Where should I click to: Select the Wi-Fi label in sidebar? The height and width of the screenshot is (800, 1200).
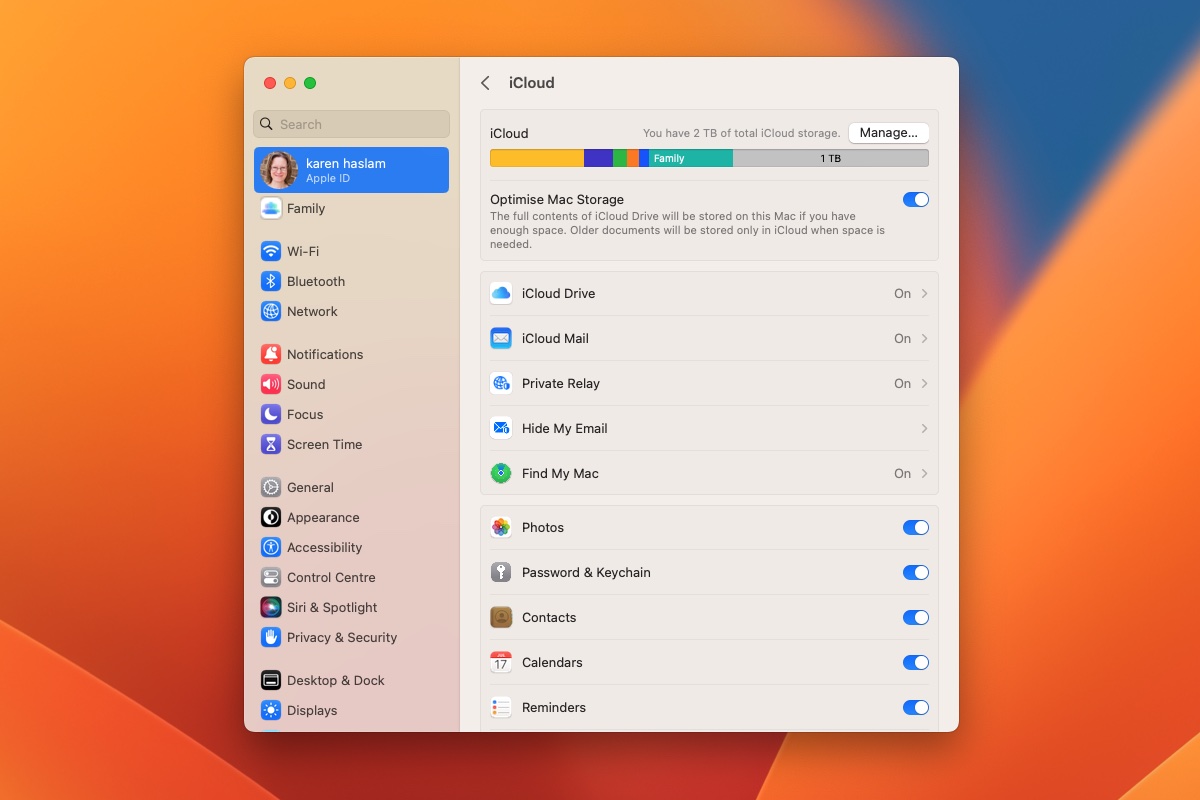coord(303,251)
